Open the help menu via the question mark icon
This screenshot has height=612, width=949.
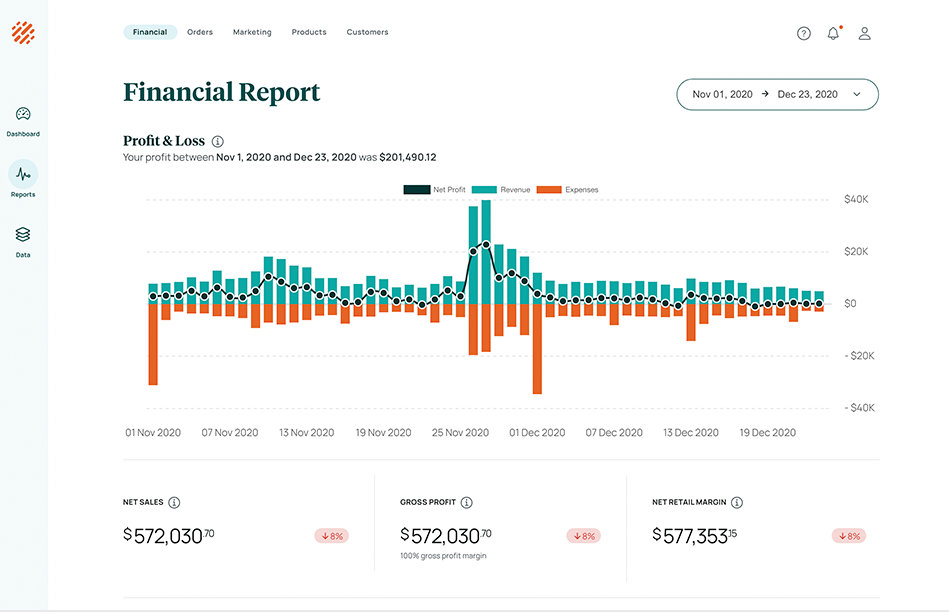coord(803,33)
